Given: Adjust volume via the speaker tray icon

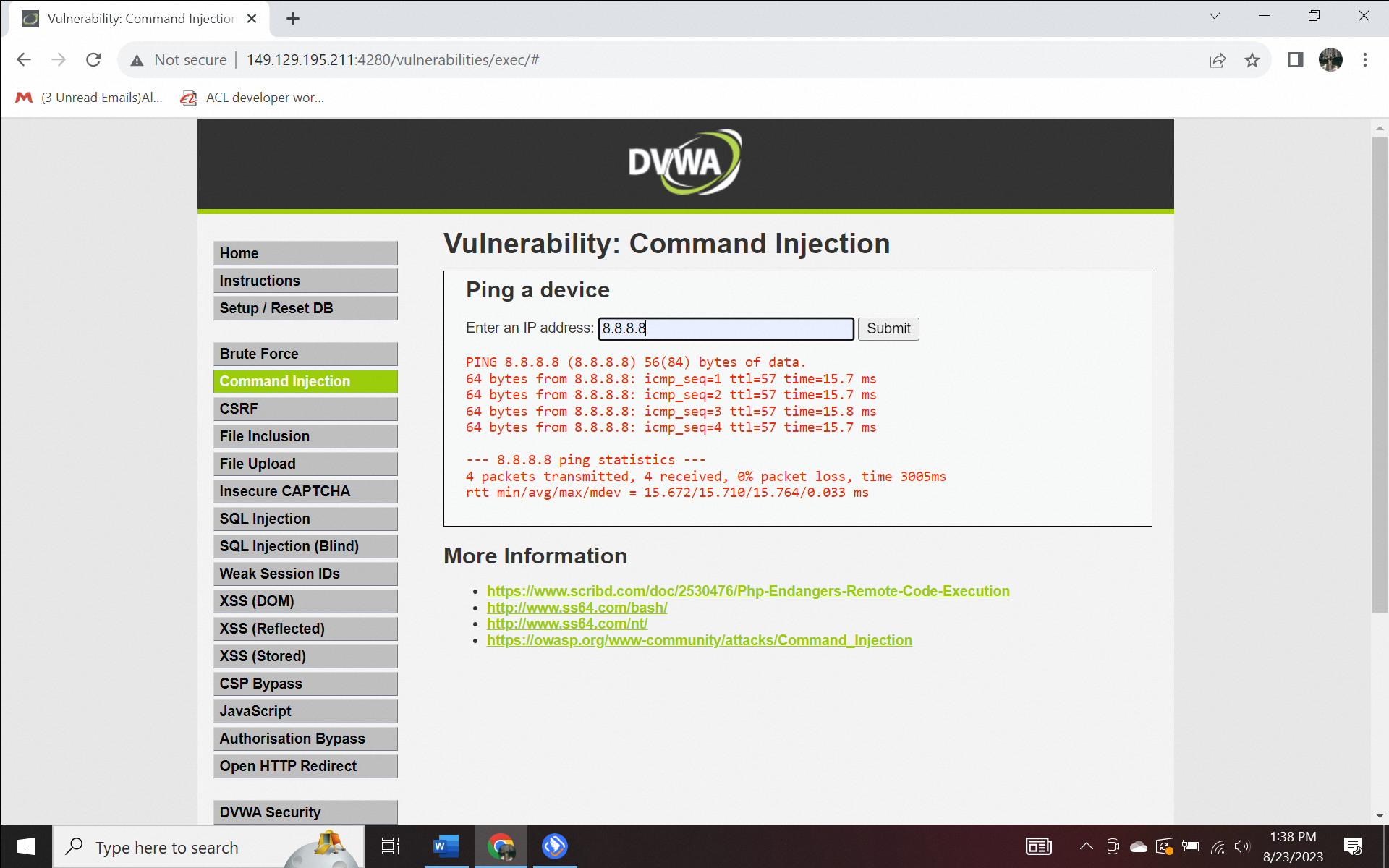Looking at the screenshot, I should pyautogui.click(x=1242, y=846).
